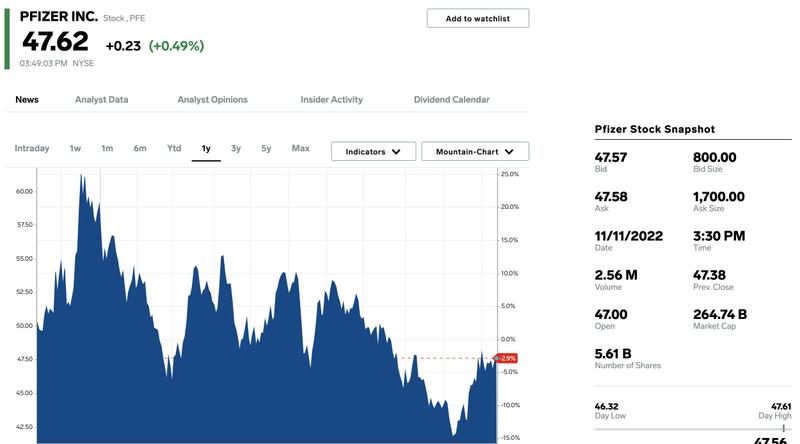Click the 60.00 price axis label
Screen dimensions: 800x444
24,191
